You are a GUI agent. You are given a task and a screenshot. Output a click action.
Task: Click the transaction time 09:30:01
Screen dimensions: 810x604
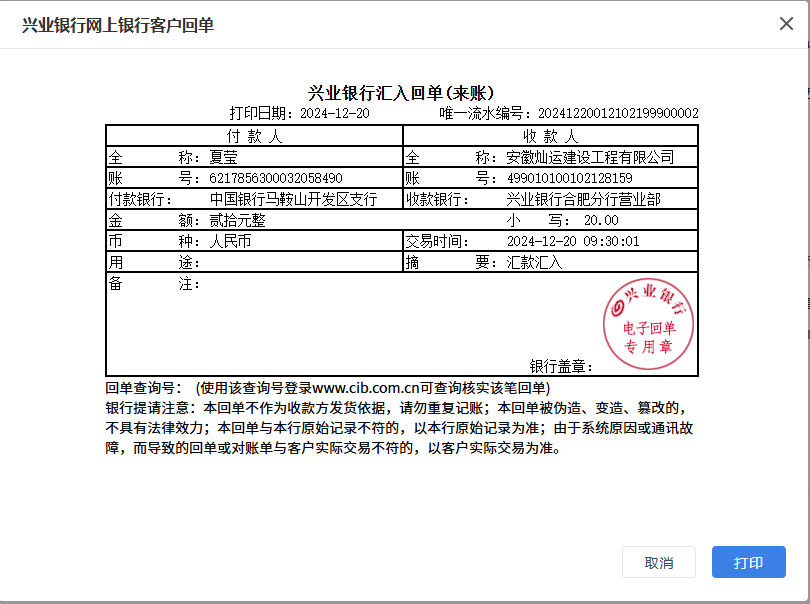point(612,241)
